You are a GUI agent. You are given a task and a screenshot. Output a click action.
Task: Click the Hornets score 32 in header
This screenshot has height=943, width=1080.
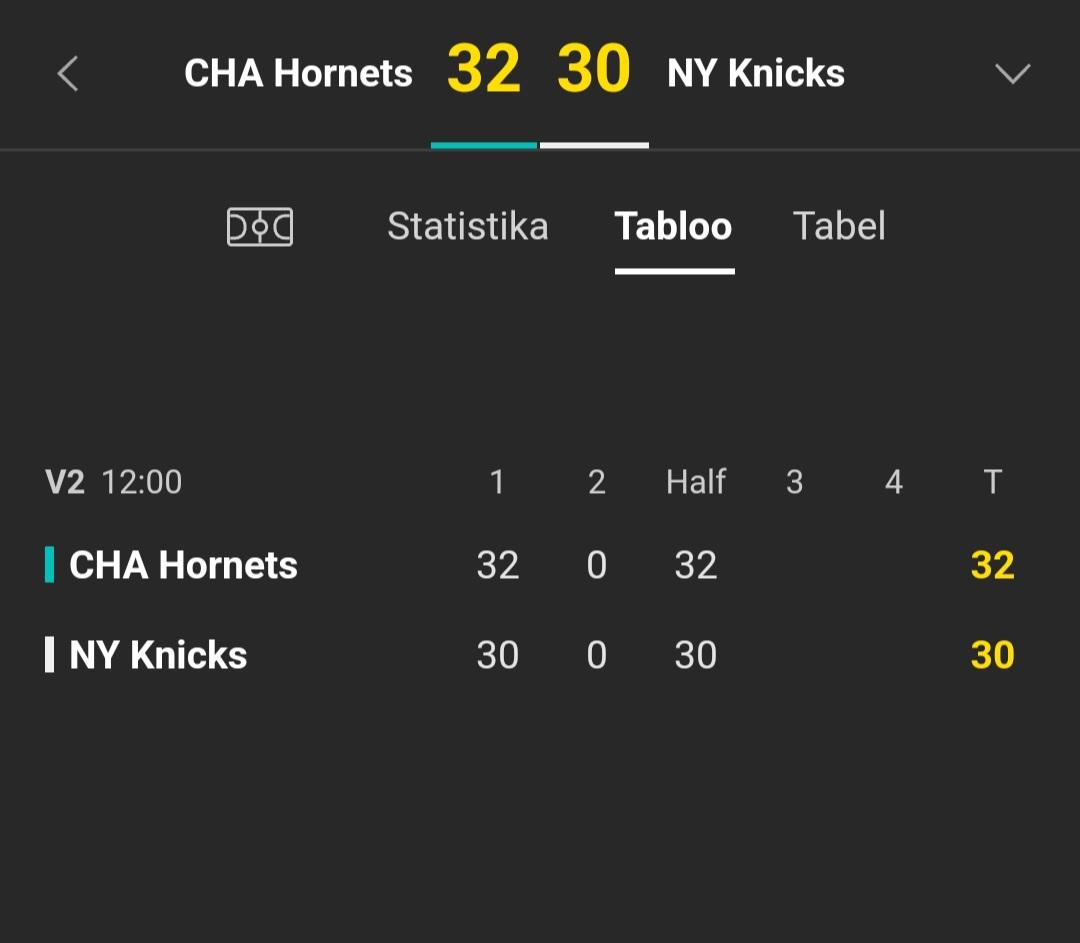click(x=484, y=69)
